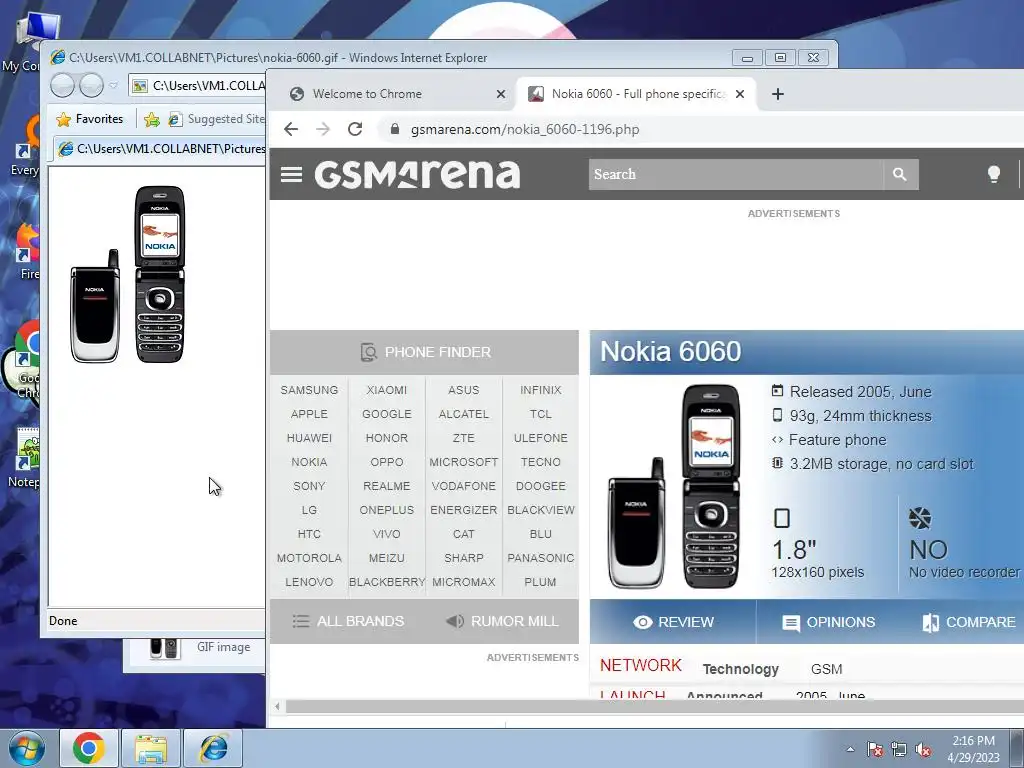
Task: Open the GOOGLE brand link
Action: pyautogui.click(x=387, y=414)
